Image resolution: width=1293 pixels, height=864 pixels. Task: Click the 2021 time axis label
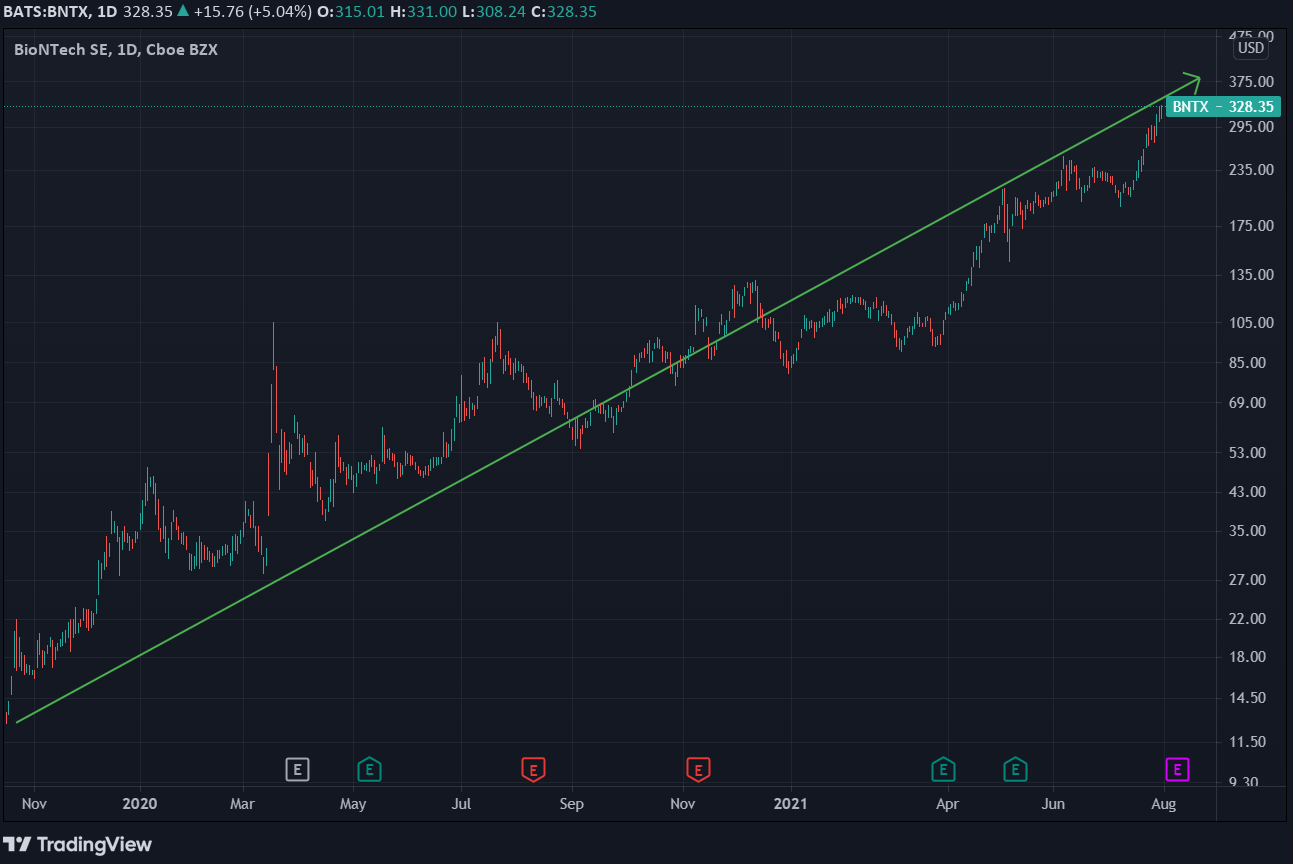(x=790, y=803)
